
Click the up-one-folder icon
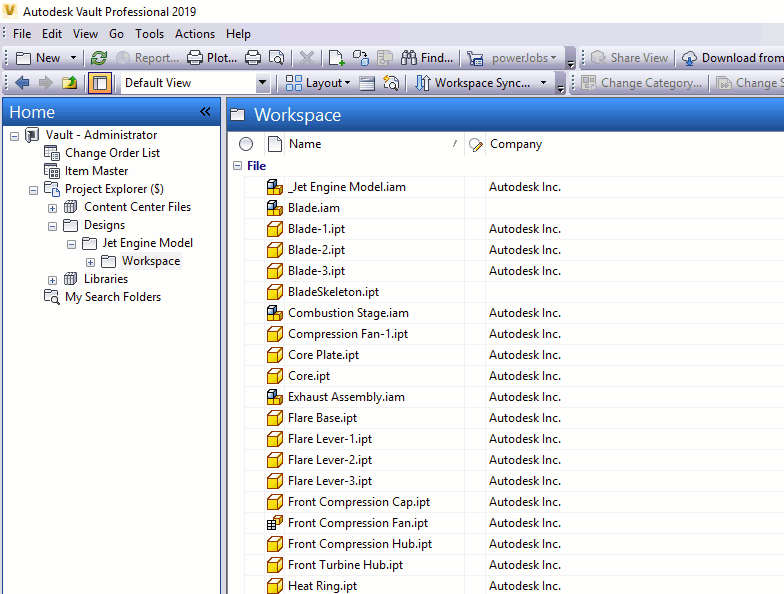click(x=69, y=83)
